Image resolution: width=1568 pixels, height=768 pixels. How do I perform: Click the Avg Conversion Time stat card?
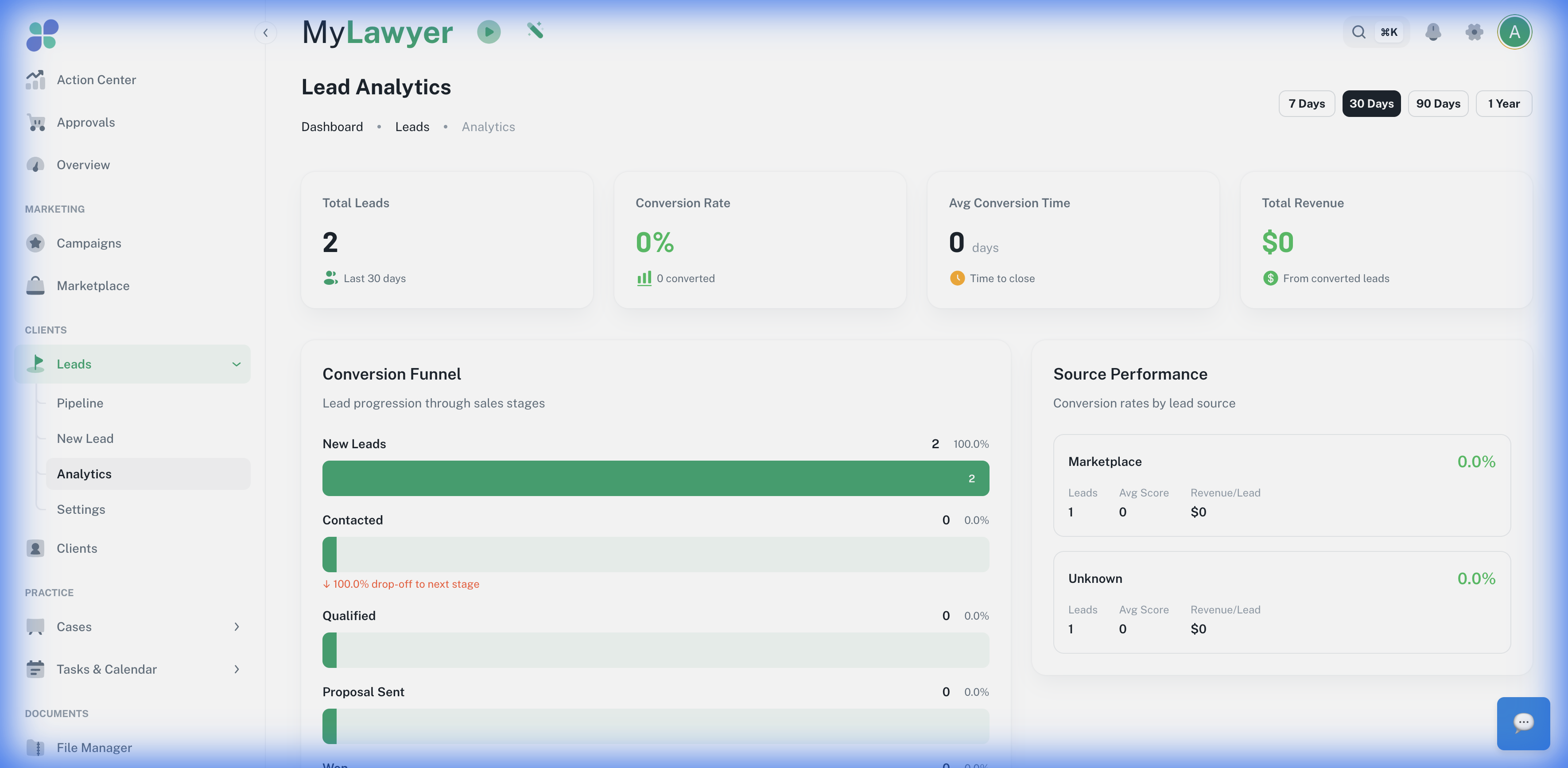[1073, 240]
